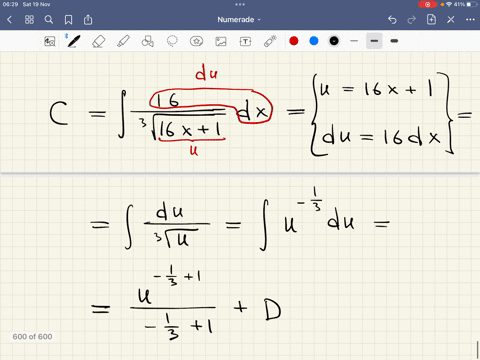Select the thinnest stroke width
The image size is (480, 360).
pyautogui.click(x=354, y=41)
